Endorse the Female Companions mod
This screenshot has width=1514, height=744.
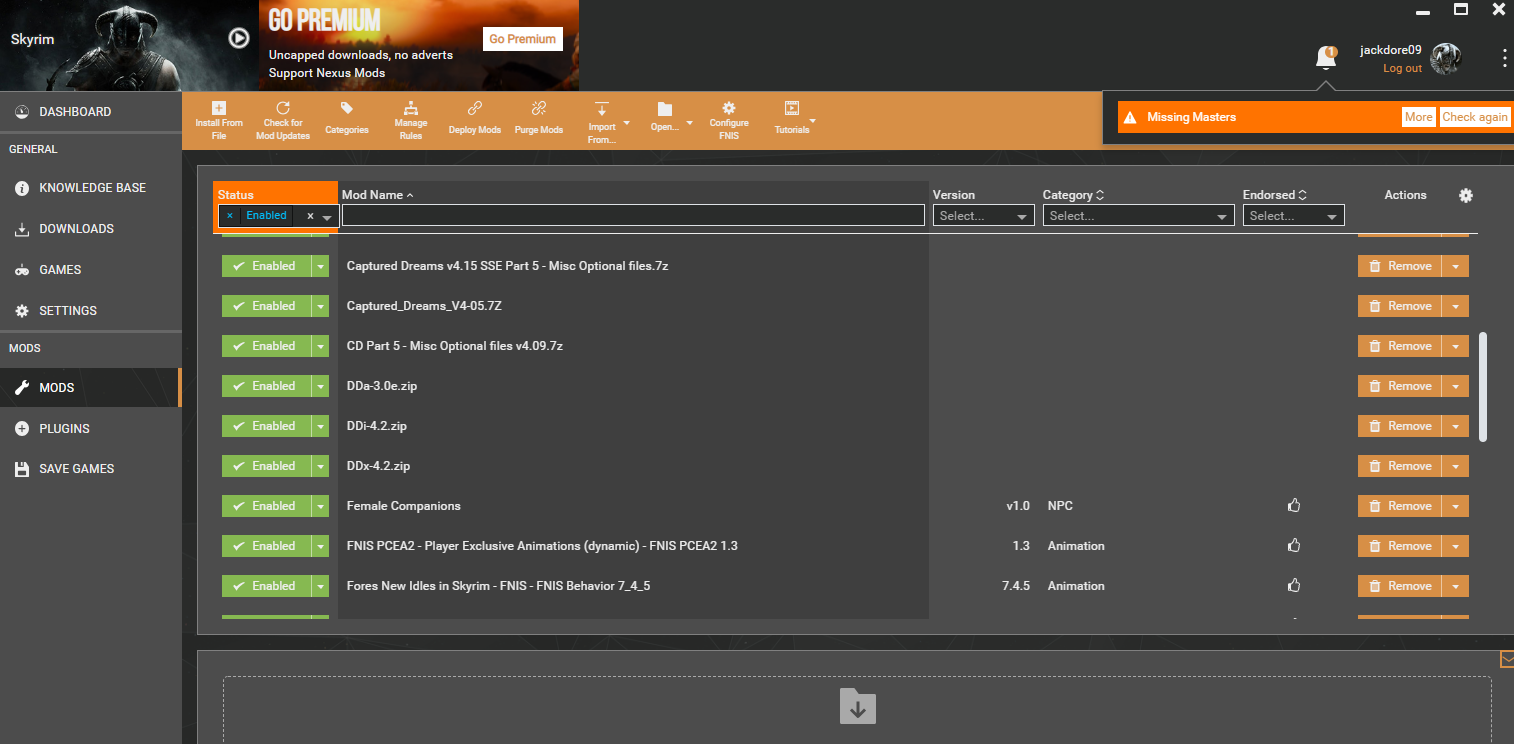point(1294,506)
